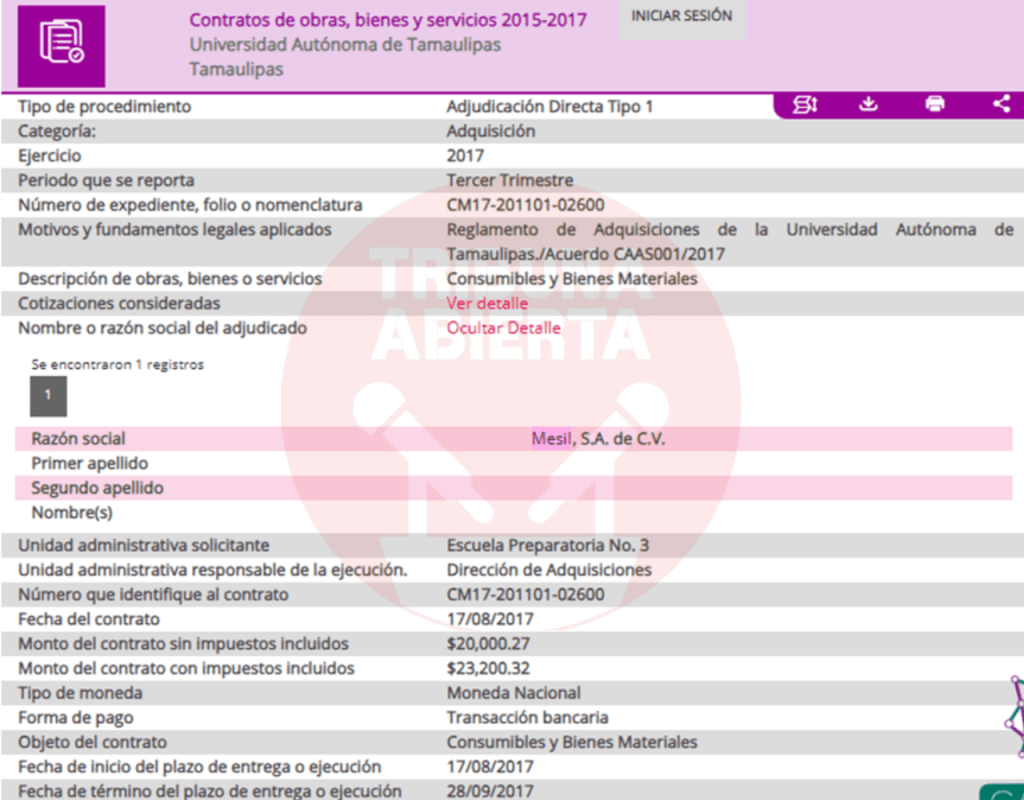Click the Mesil, S.A. de C.V. company name
Image resolution: width=1024 pixels, height=800 pixels.
598,439
